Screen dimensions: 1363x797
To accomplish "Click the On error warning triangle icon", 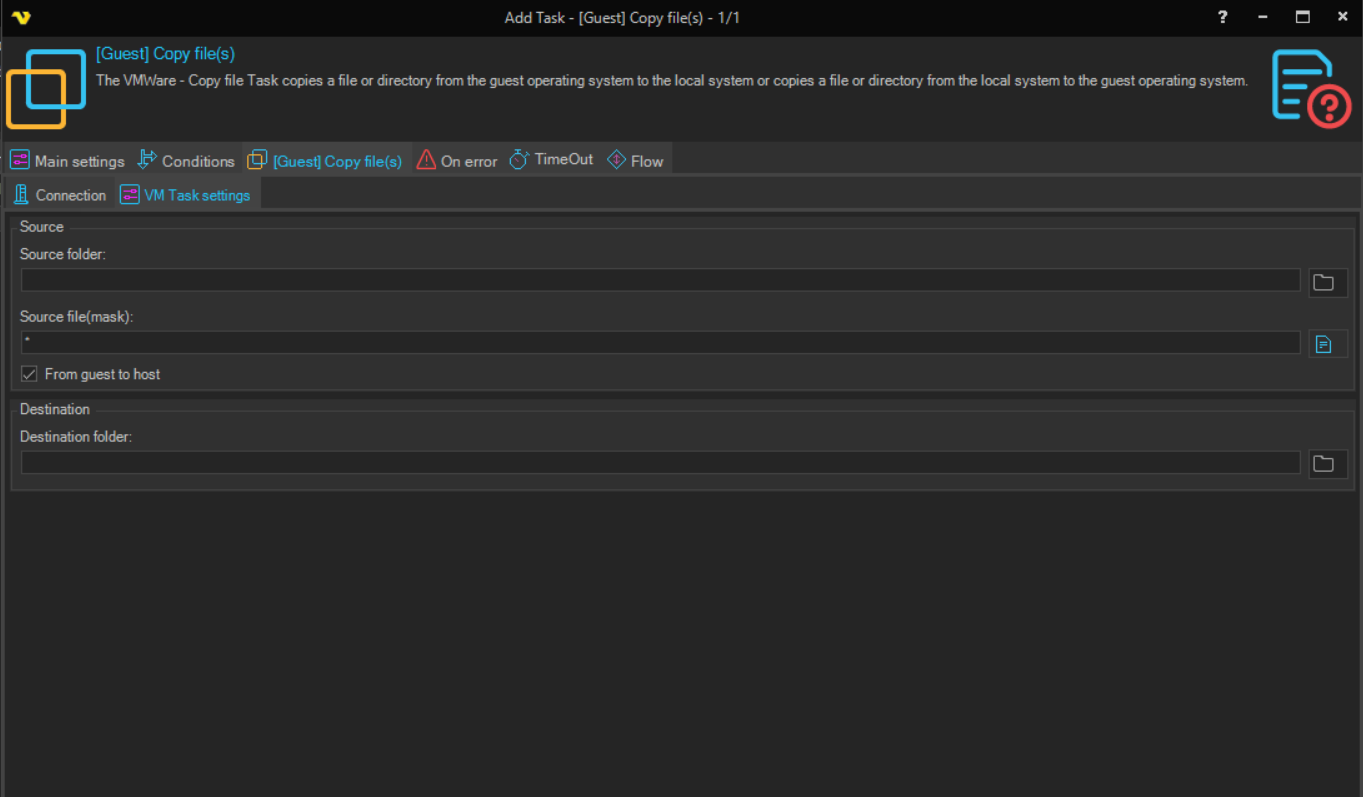I will (x=426, y=160).
